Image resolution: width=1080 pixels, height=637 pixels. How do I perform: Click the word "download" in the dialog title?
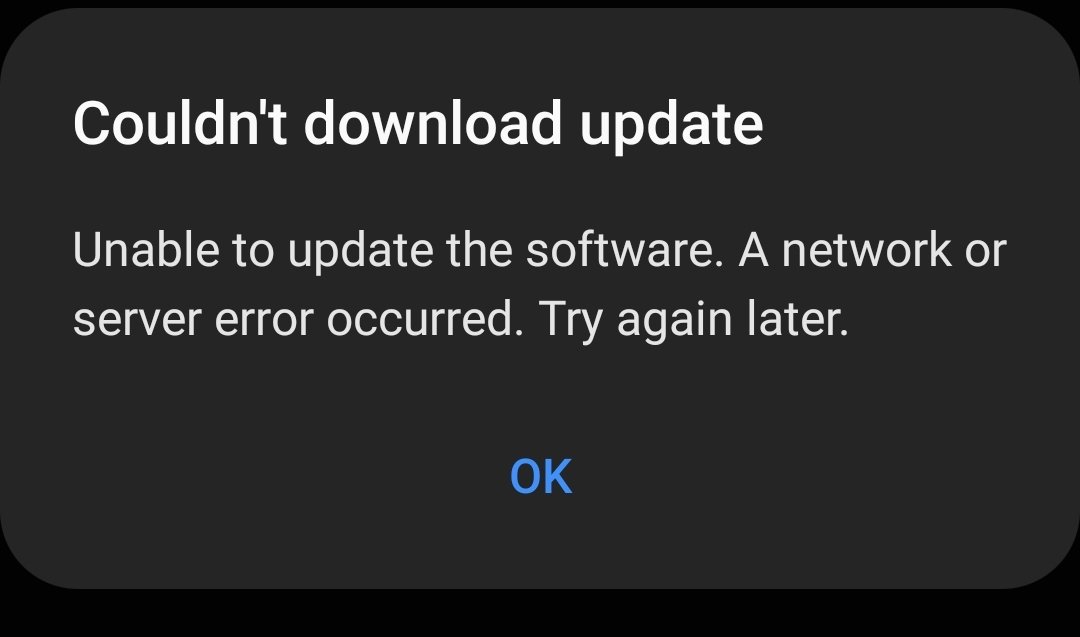[x=433, y=124]
